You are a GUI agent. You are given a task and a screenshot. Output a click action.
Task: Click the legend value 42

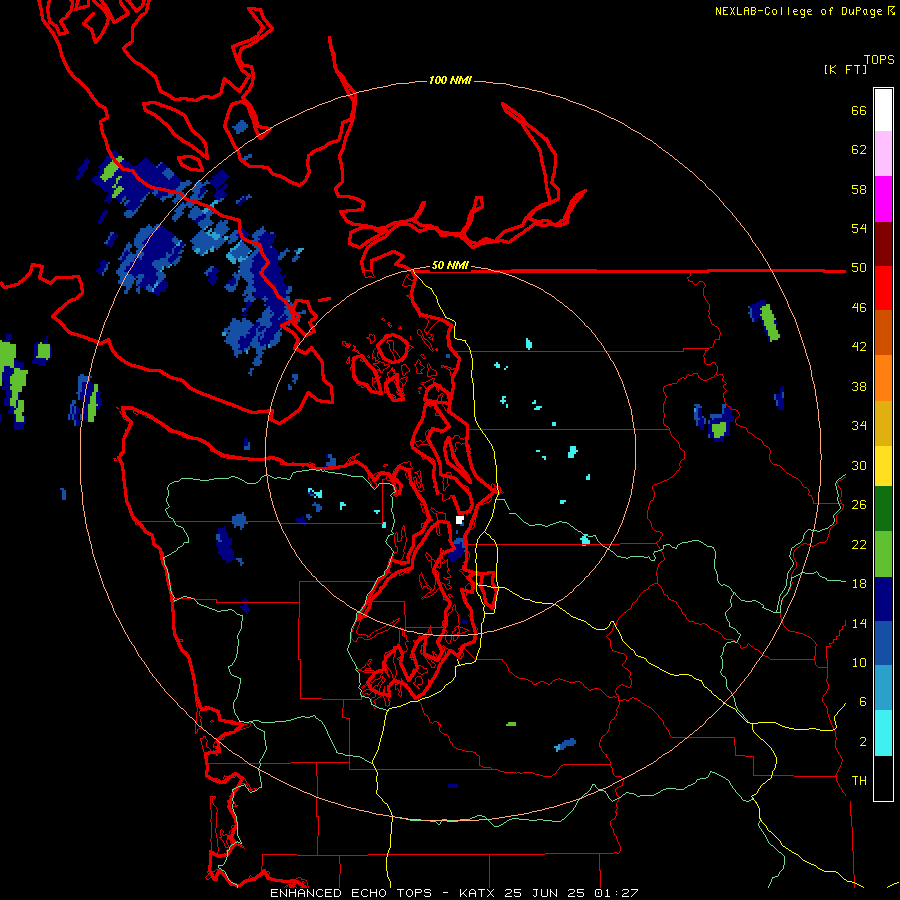pyautogui.click(x=859, y=347)
